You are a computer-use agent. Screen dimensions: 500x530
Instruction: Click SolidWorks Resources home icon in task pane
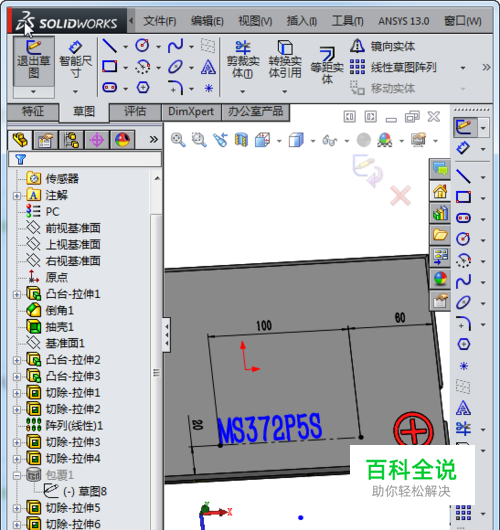click(440, 191)
